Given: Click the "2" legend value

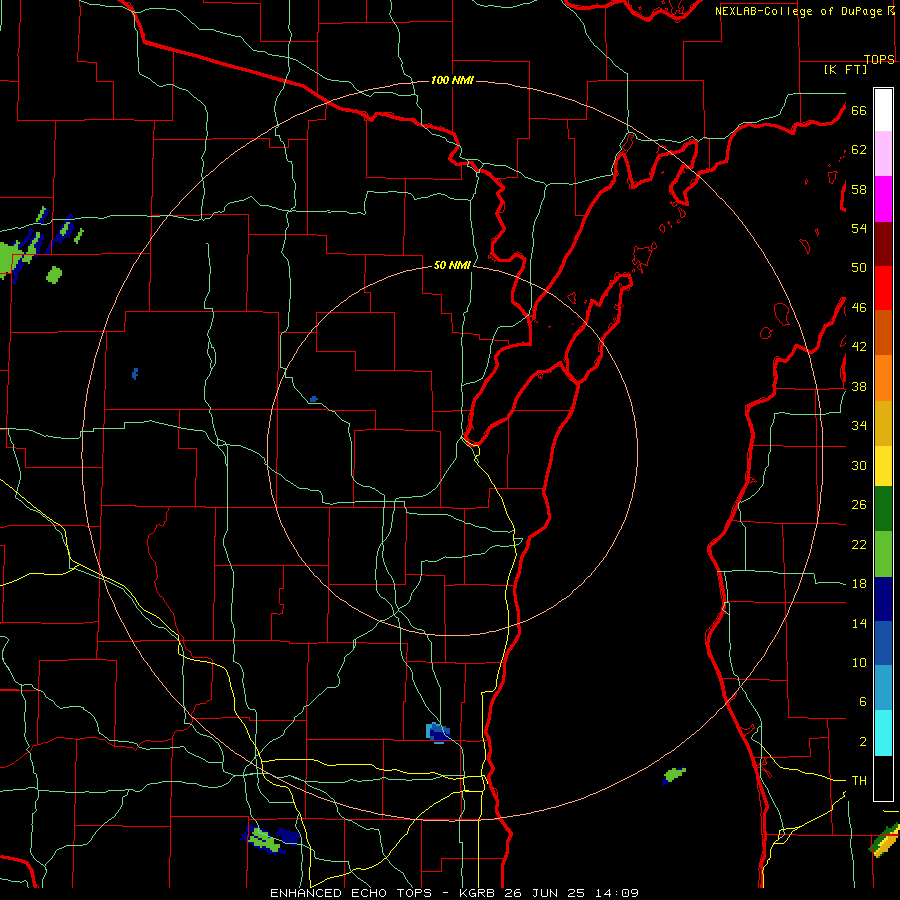Looking at the screenshot, I should pos(862,742).
